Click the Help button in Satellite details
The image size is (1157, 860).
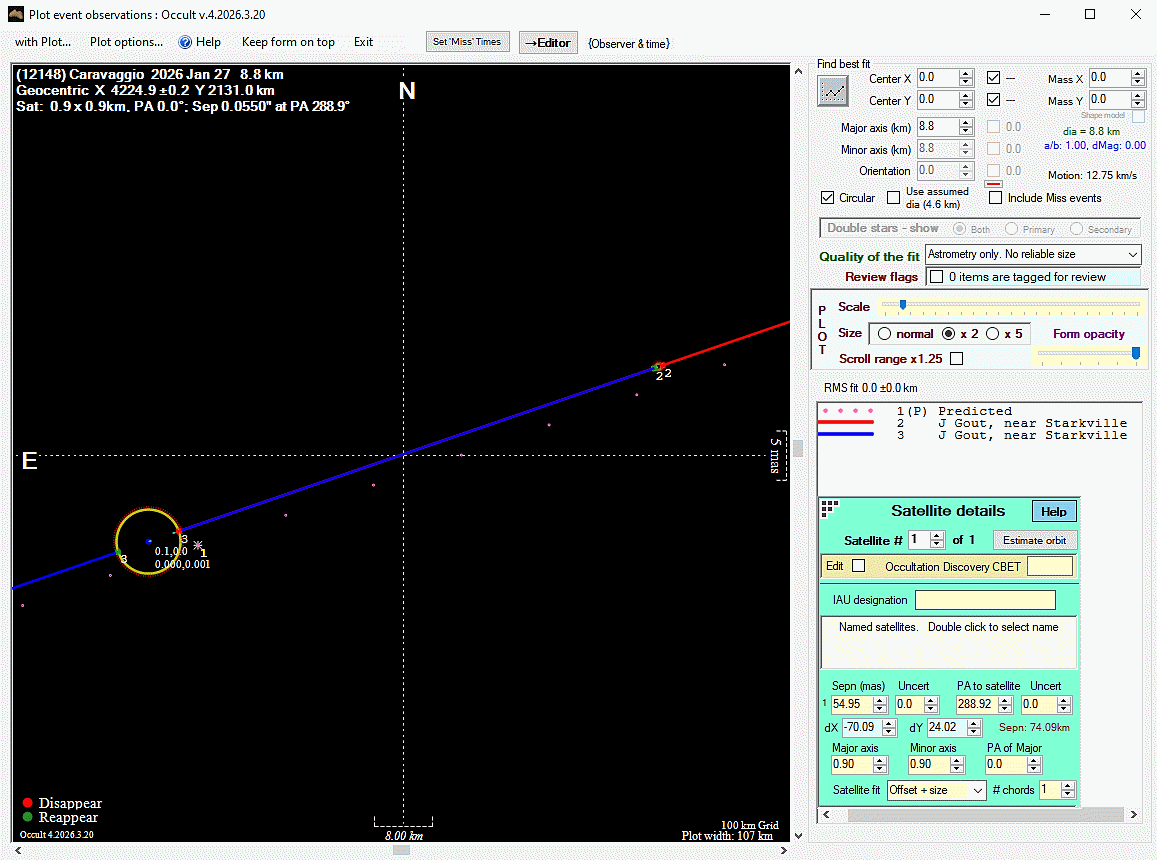pyautogui.click(x=1053, y=511)
